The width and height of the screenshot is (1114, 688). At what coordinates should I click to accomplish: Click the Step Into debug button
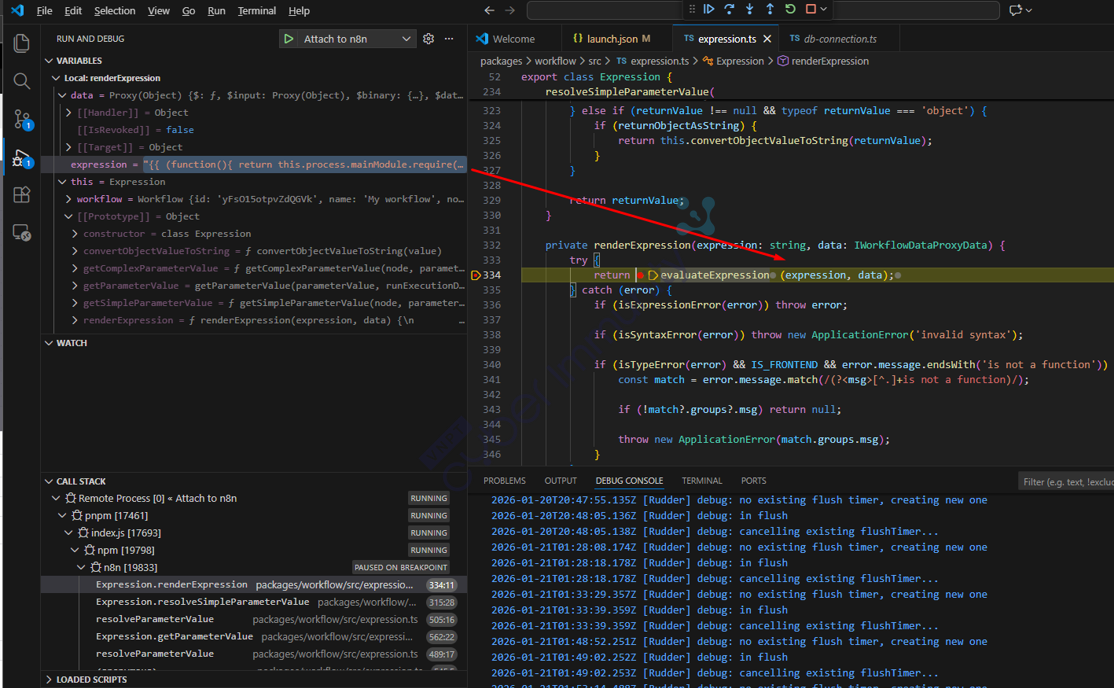750,9
